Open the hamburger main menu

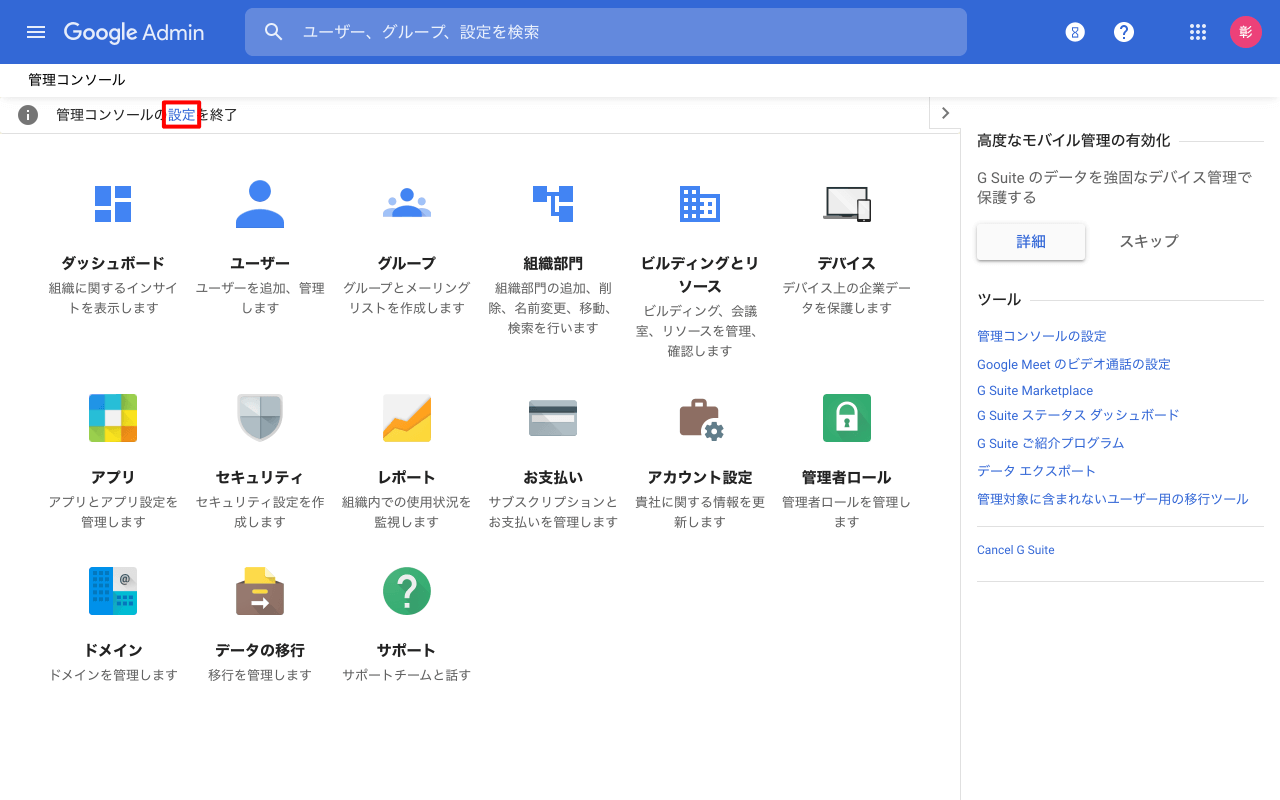36,32
